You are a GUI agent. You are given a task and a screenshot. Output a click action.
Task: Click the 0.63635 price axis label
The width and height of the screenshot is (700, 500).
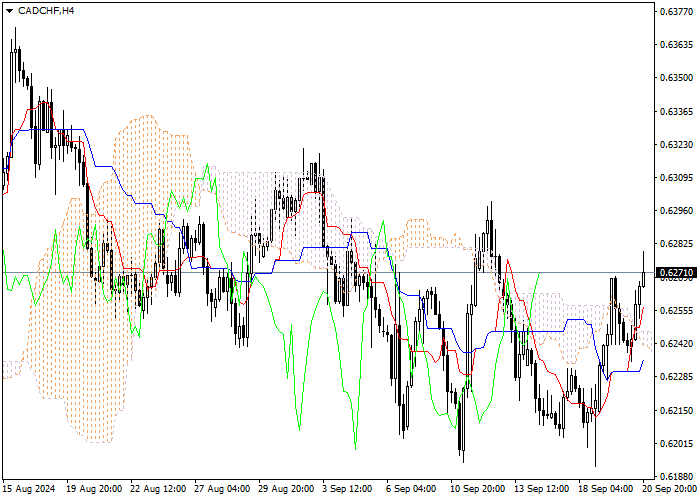676,45
